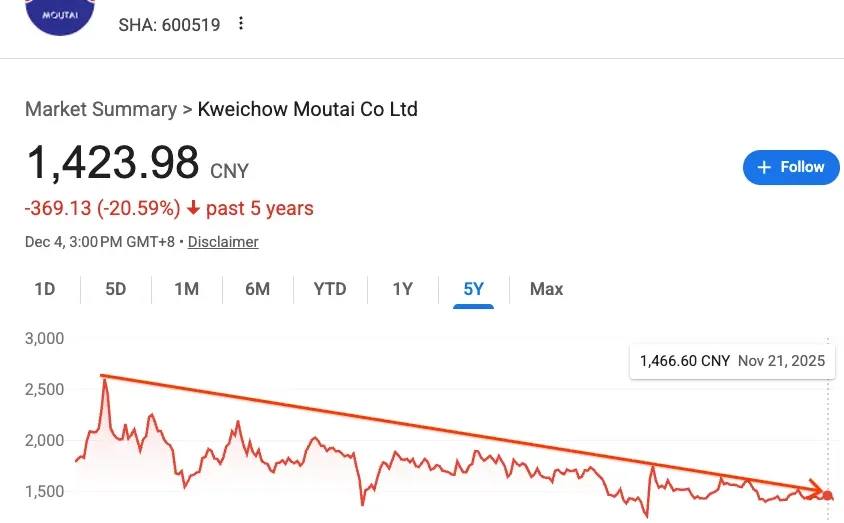Click the red dot at the chart's end

coord(828,496)
